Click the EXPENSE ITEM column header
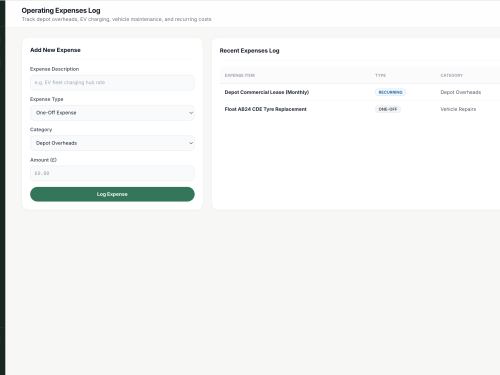The image size is (500, 375). (240, 75)
